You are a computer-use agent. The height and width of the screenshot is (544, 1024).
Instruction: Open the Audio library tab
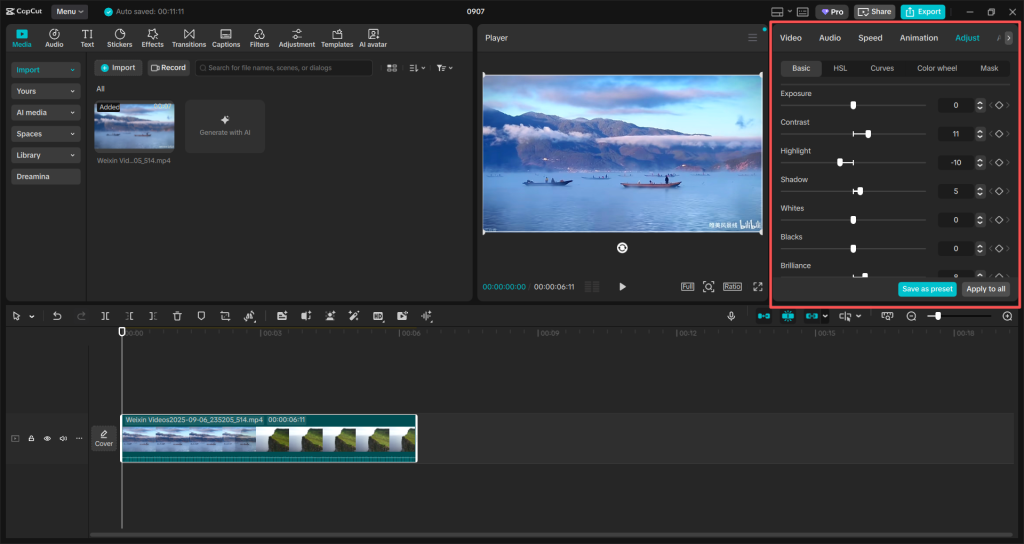tap(54, 38)
